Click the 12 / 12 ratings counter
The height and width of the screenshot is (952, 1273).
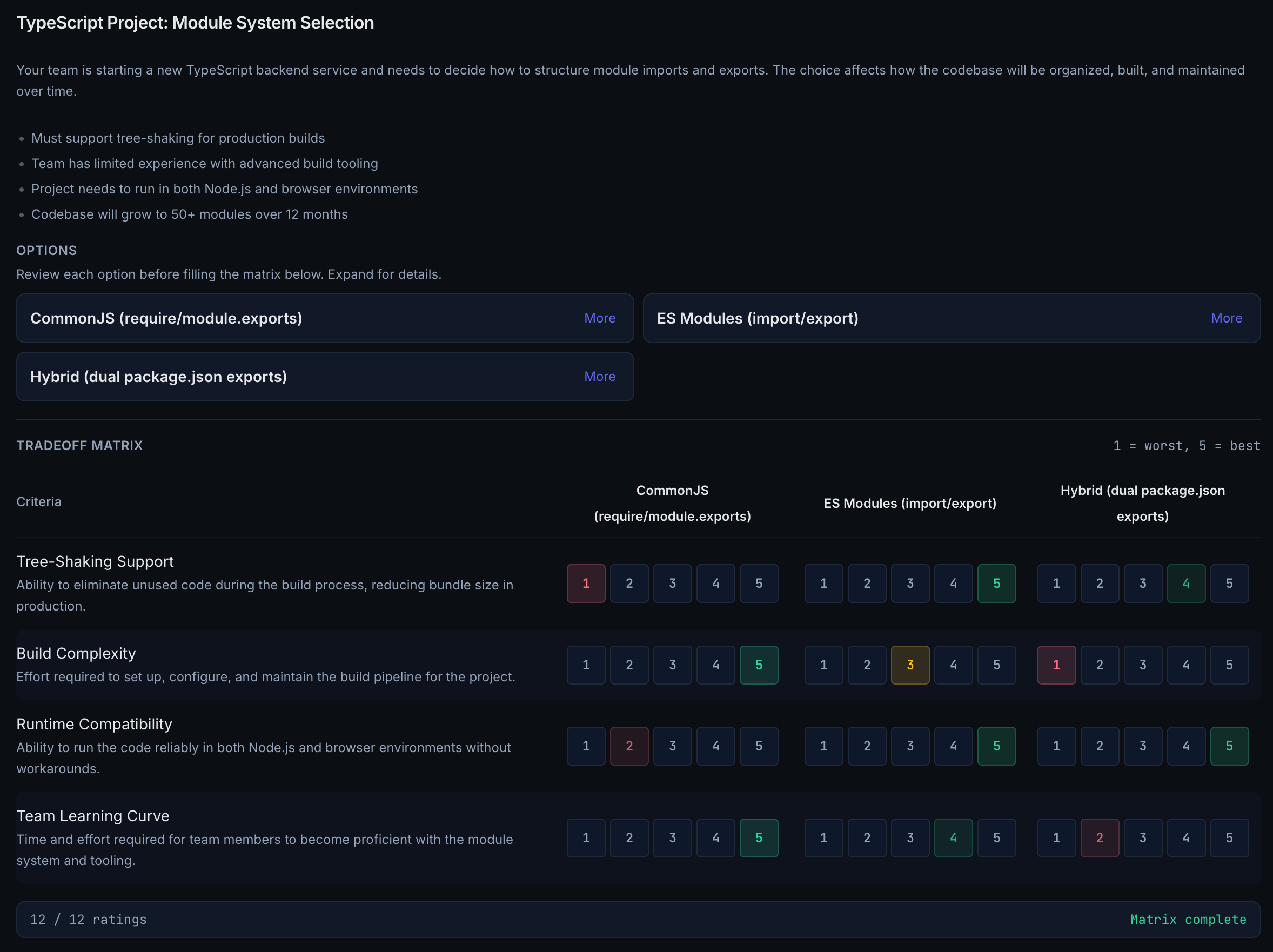tap(89, 919)
